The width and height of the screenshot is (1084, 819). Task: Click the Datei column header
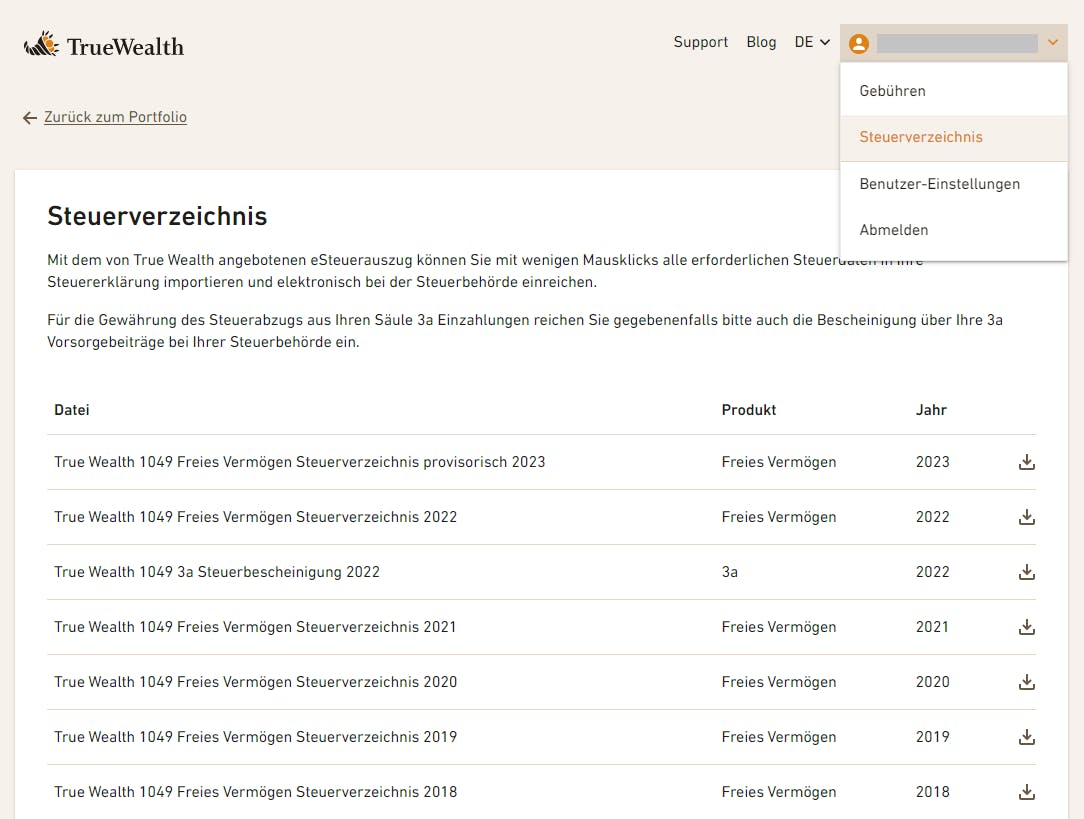click(72, 410)
